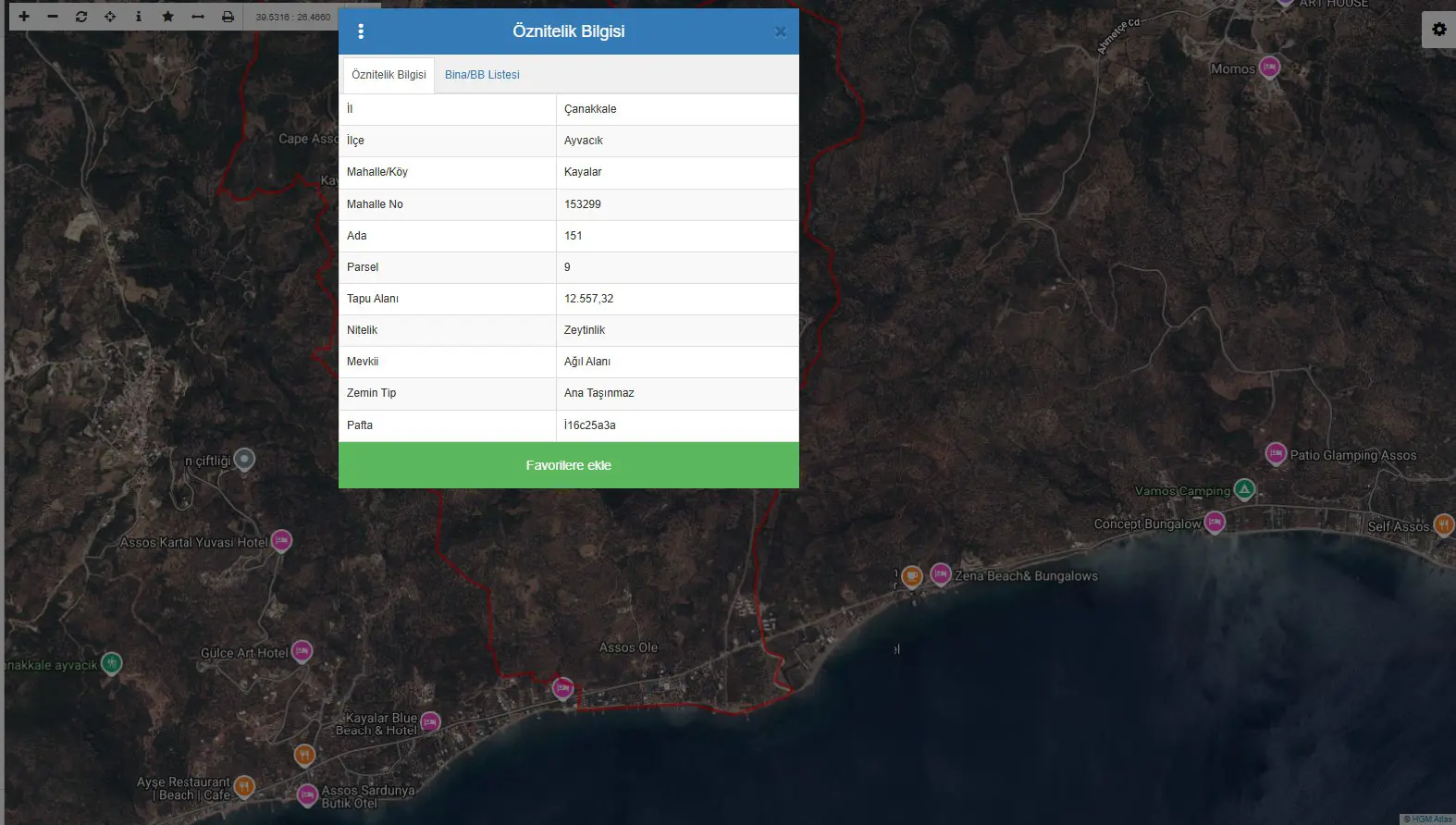Click Assos Kartal Yuvası Hotel pin
Screen dimensions: 1456x825
281,541
